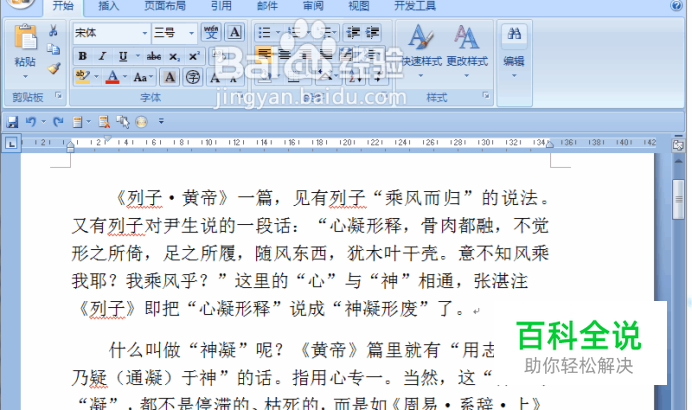The width and height of the screenshot is (692, 410).
Task: Apply red font color A button
Action: click(113, 77)
